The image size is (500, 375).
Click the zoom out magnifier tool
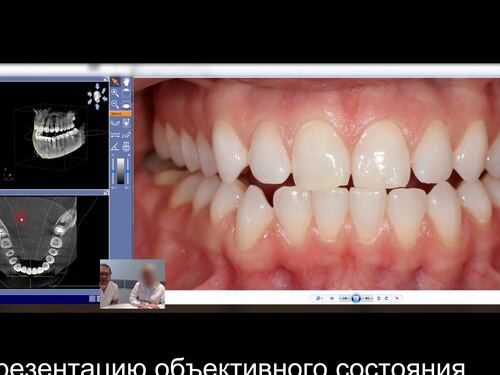click(115, 104)
